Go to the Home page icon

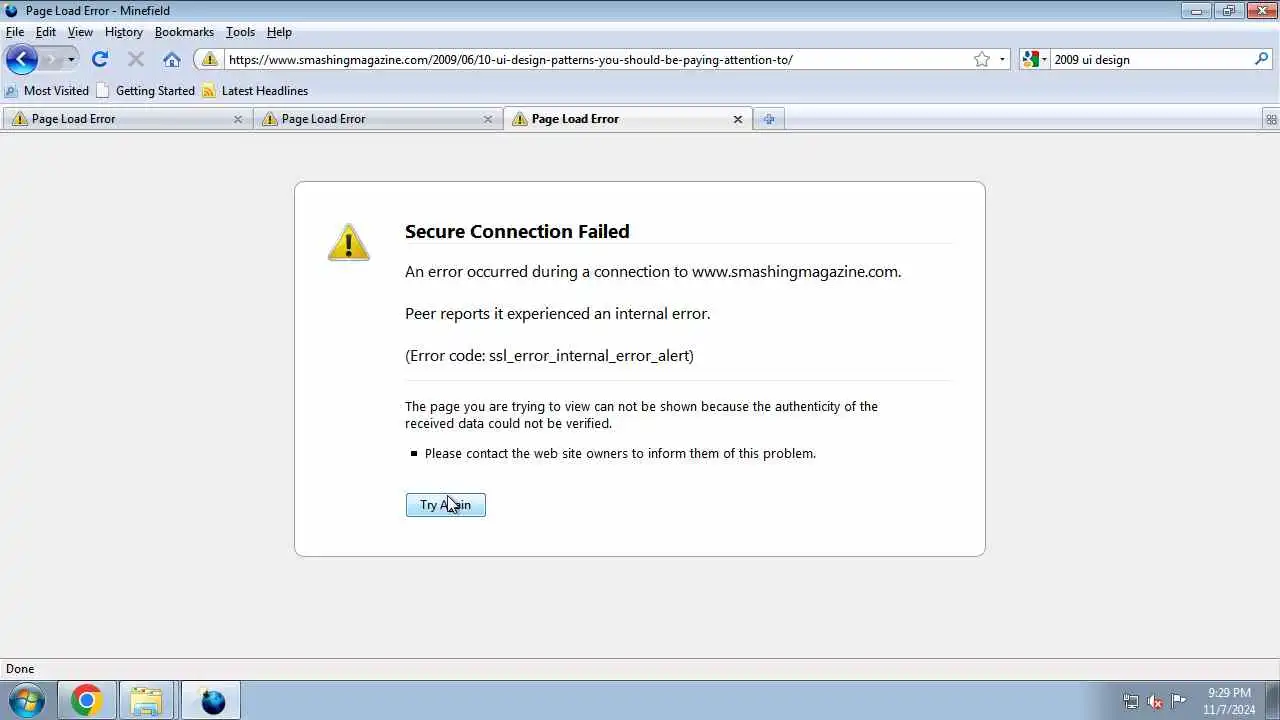(x=172, y=59)
